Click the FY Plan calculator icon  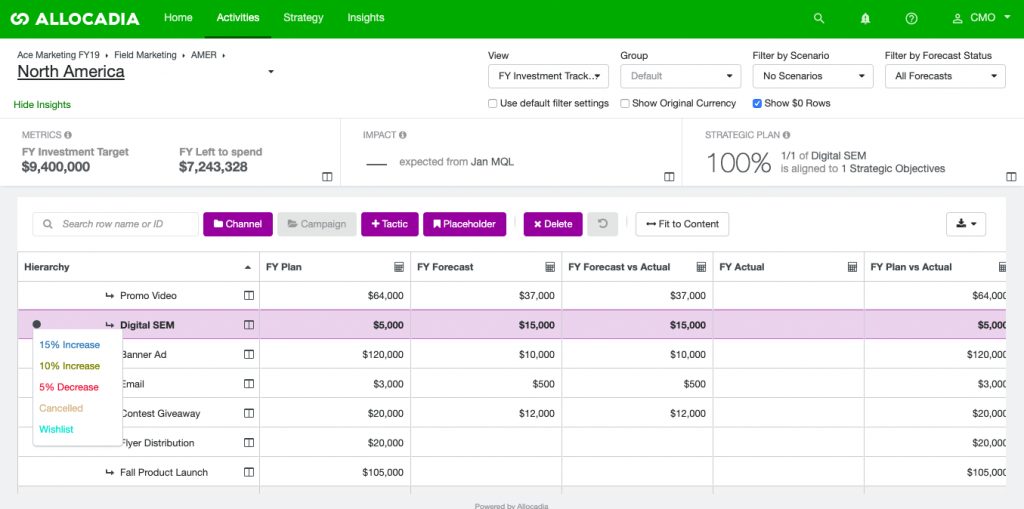pos(398,267)
